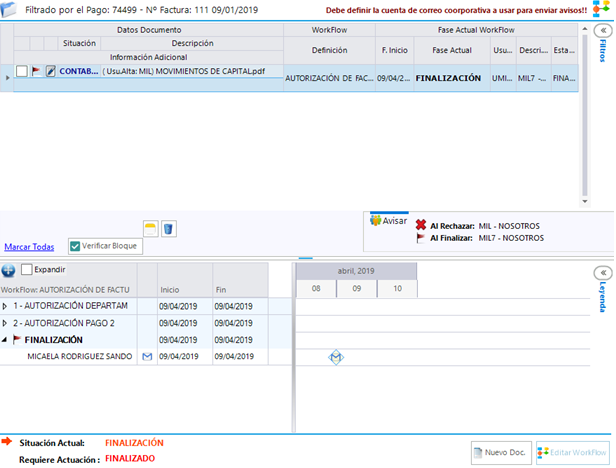Click the scroll up arrow of document grid

[x=585, y=29]
